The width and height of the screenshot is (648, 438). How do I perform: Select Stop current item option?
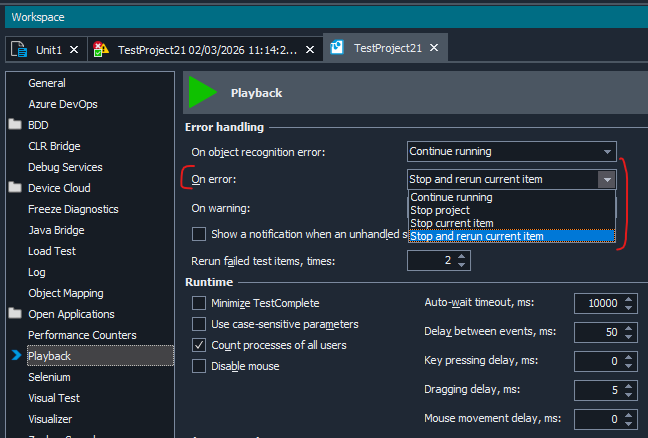coord(451,223)
